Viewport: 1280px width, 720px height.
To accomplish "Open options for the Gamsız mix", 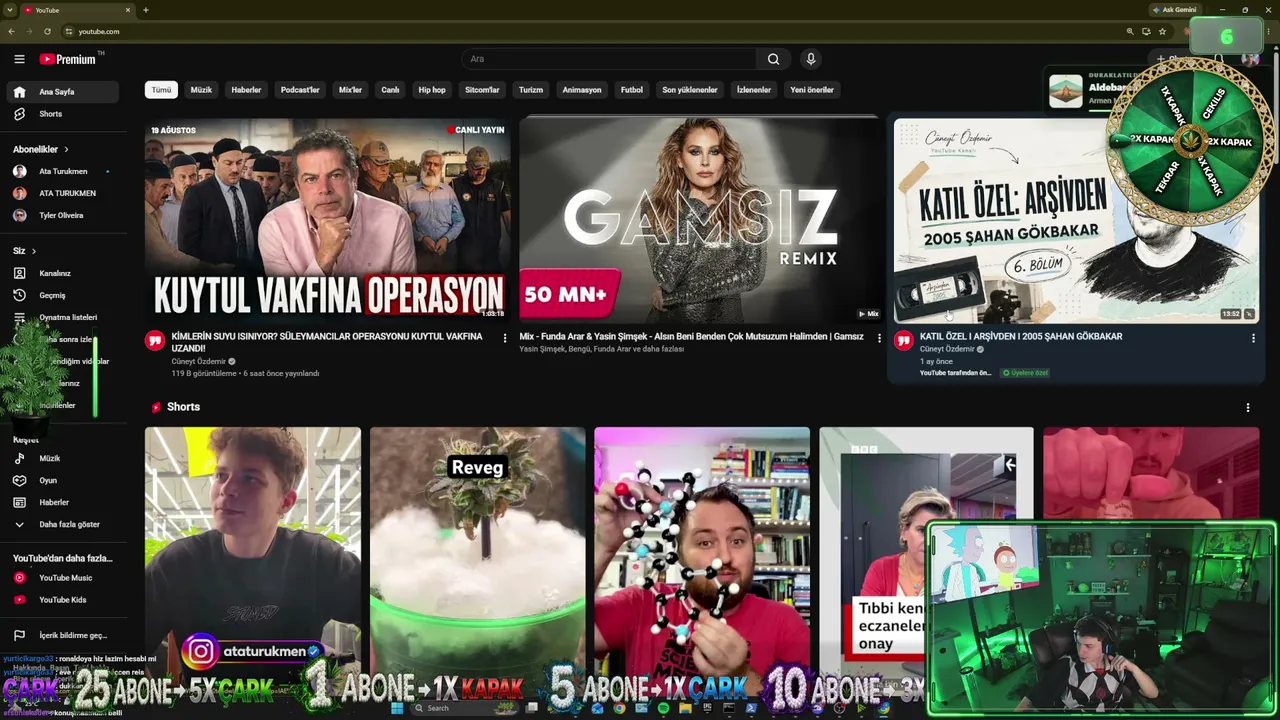I will pos(879,339).
